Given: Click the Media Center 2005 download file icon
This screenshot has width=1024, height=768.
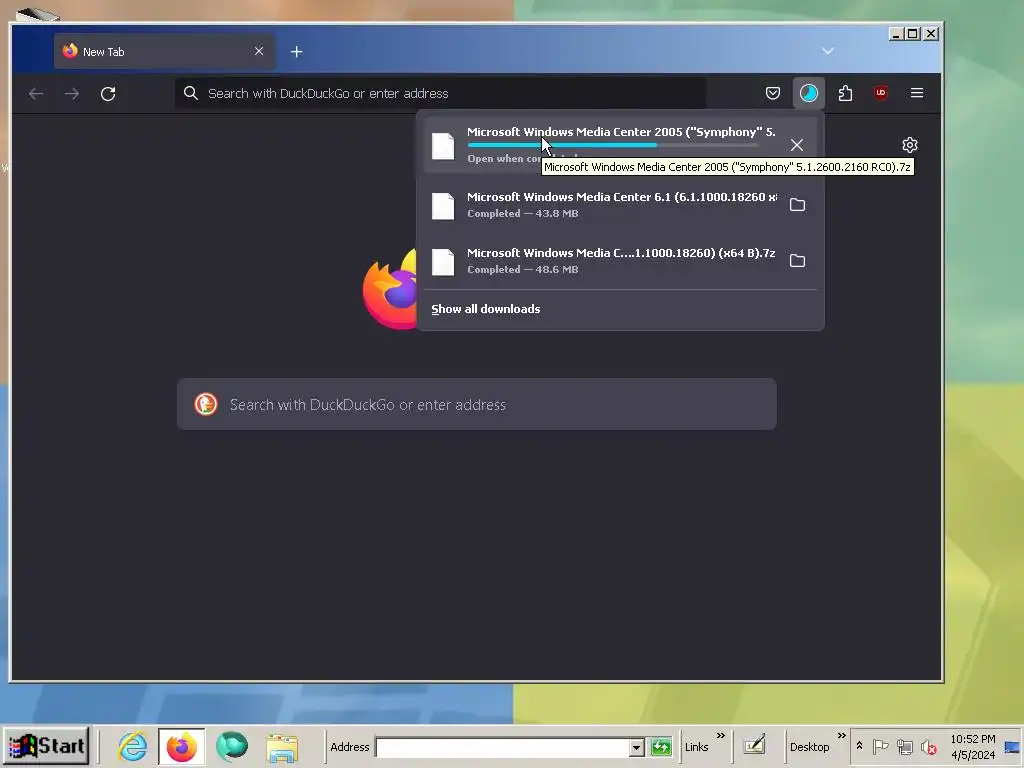Looking at the screenshot, I should coord(443,146).
